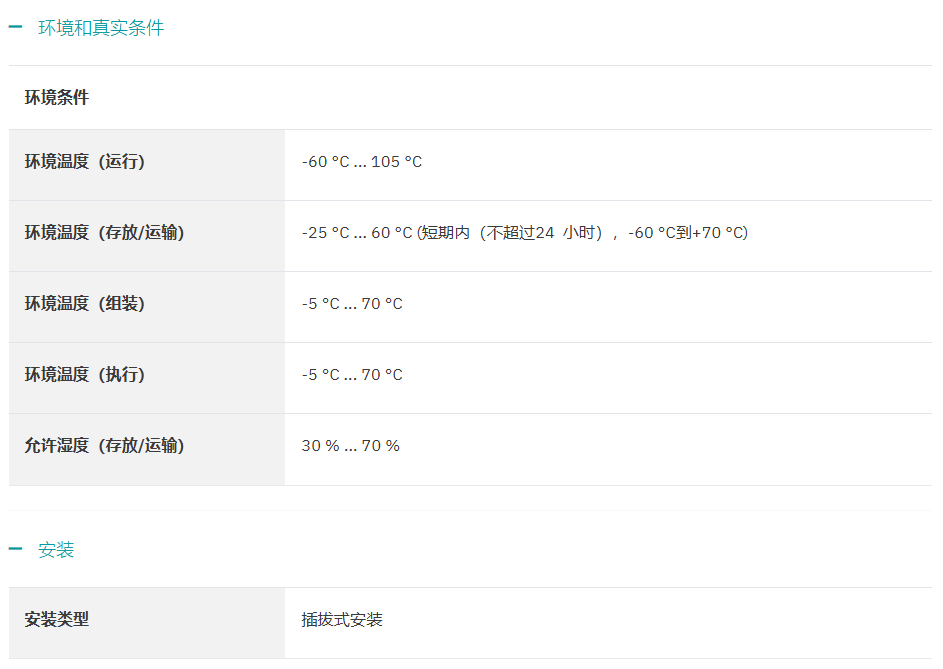Select the 插拔式安装 value text
The image size is (943, 669).
click(x=342, y=620)
